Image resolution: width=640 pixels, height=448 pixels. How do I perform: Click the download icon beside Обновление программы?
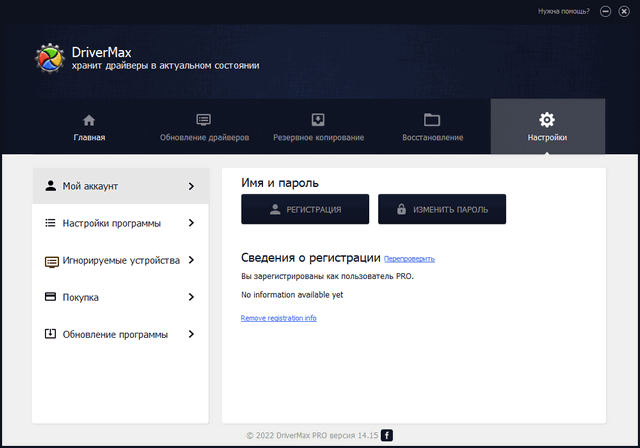click(51, 334)
